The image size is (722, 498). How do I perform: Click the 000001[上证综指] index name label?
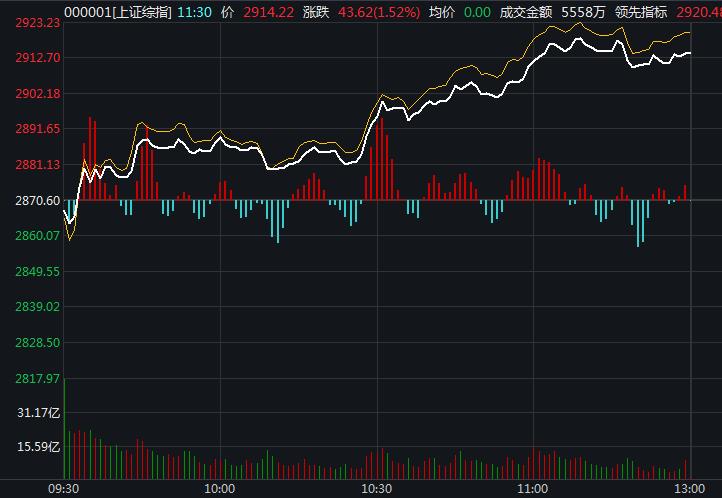click(x=118, y=11)
